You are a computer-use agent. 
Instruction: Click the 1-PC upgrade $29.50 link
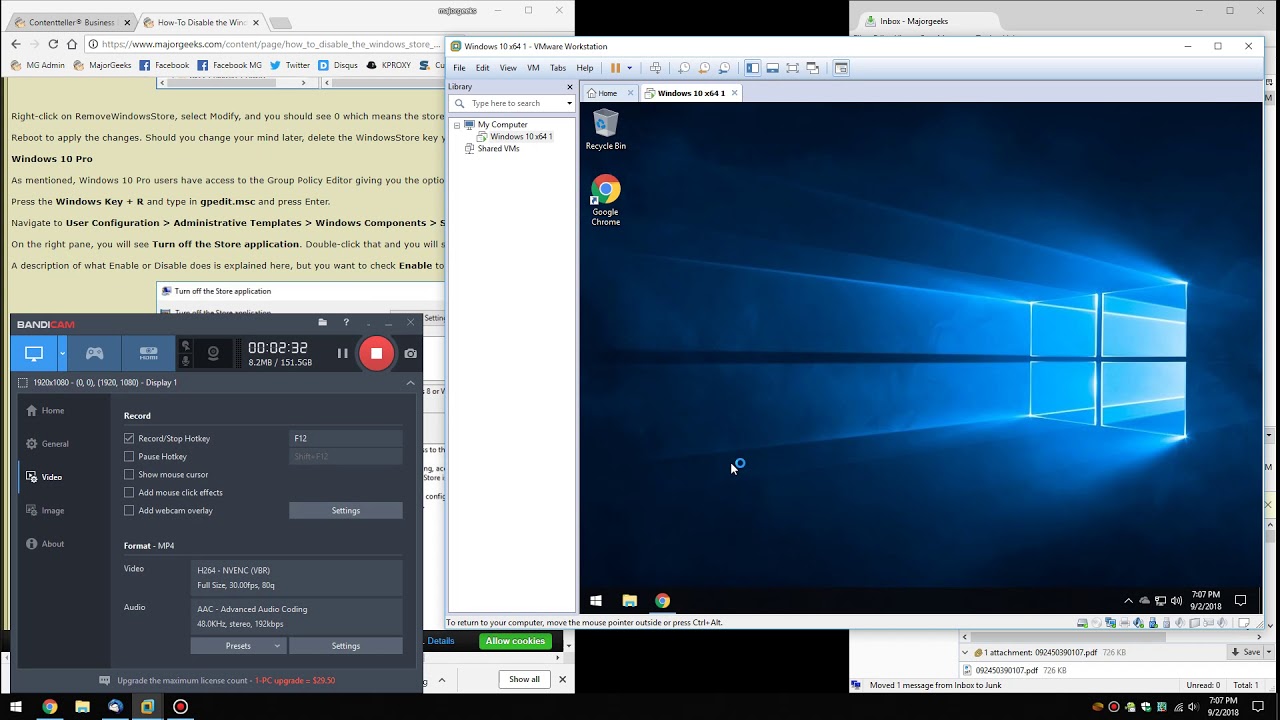[x=295, y=681]
